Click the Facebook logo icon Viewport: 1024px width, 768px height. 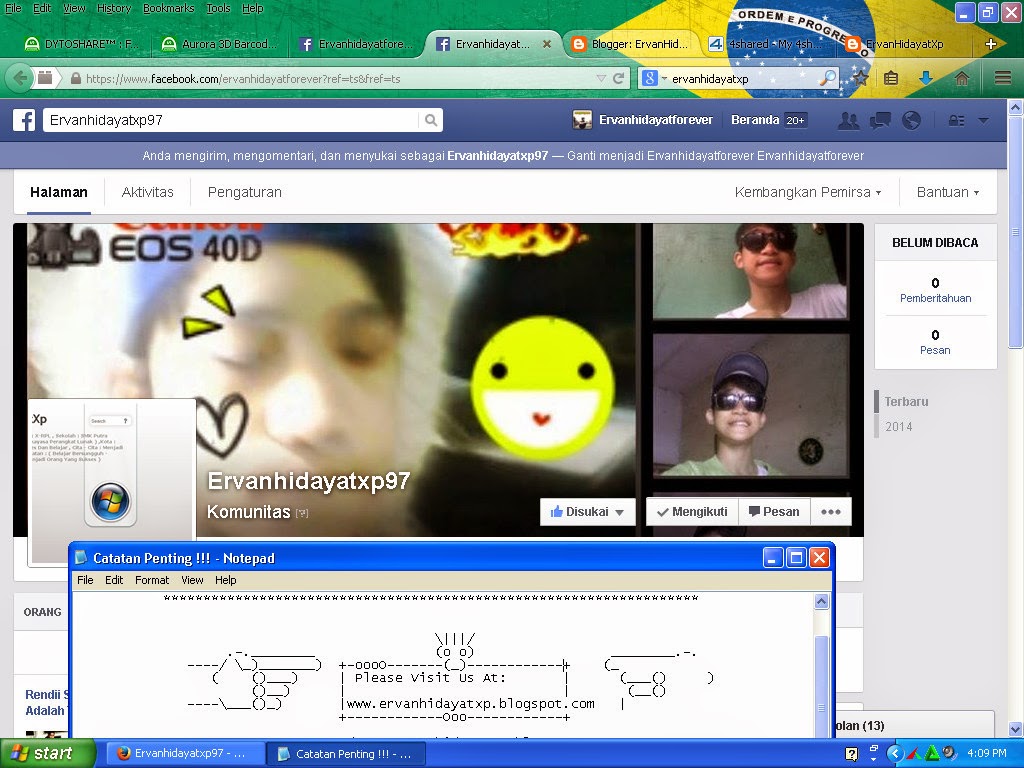24,120
